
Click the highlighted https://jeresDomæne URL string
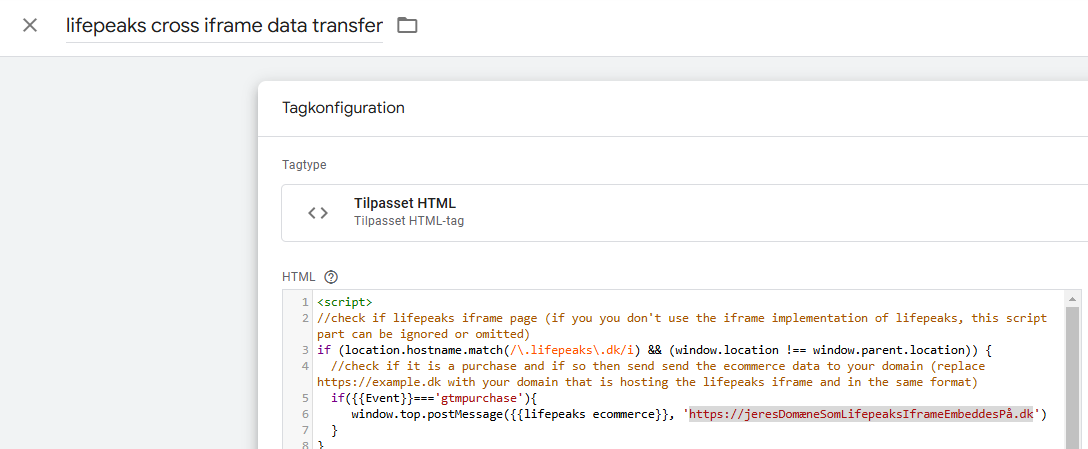click(861, 414)
